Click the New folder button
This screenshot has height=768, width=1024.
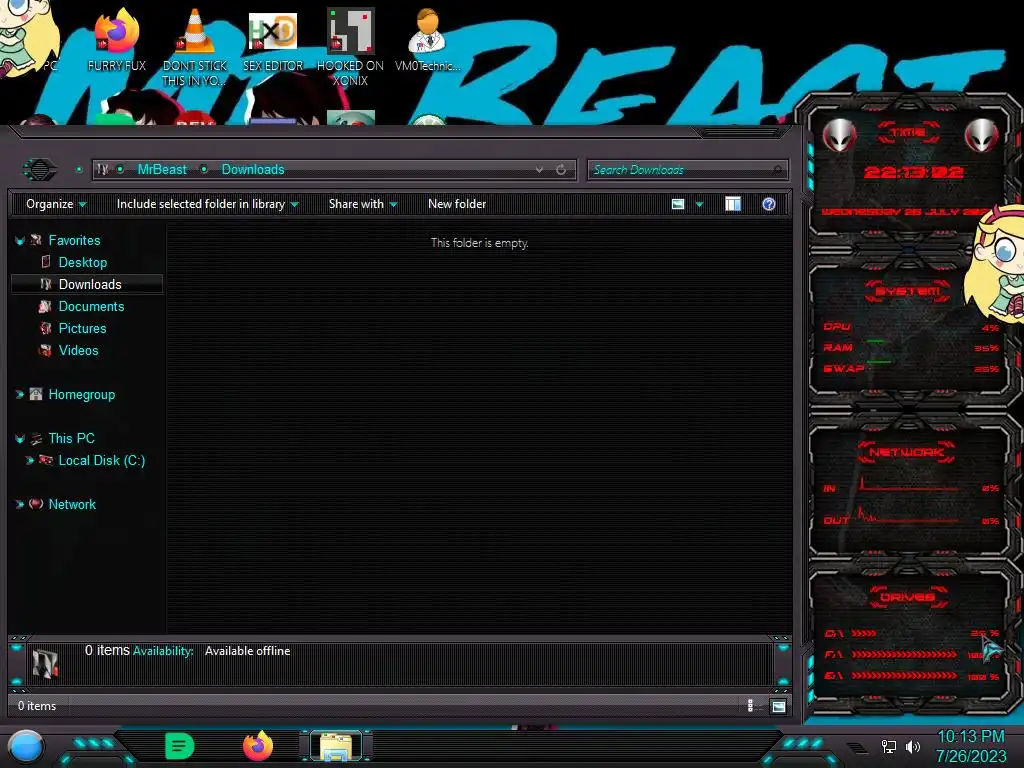coord(457,204)
